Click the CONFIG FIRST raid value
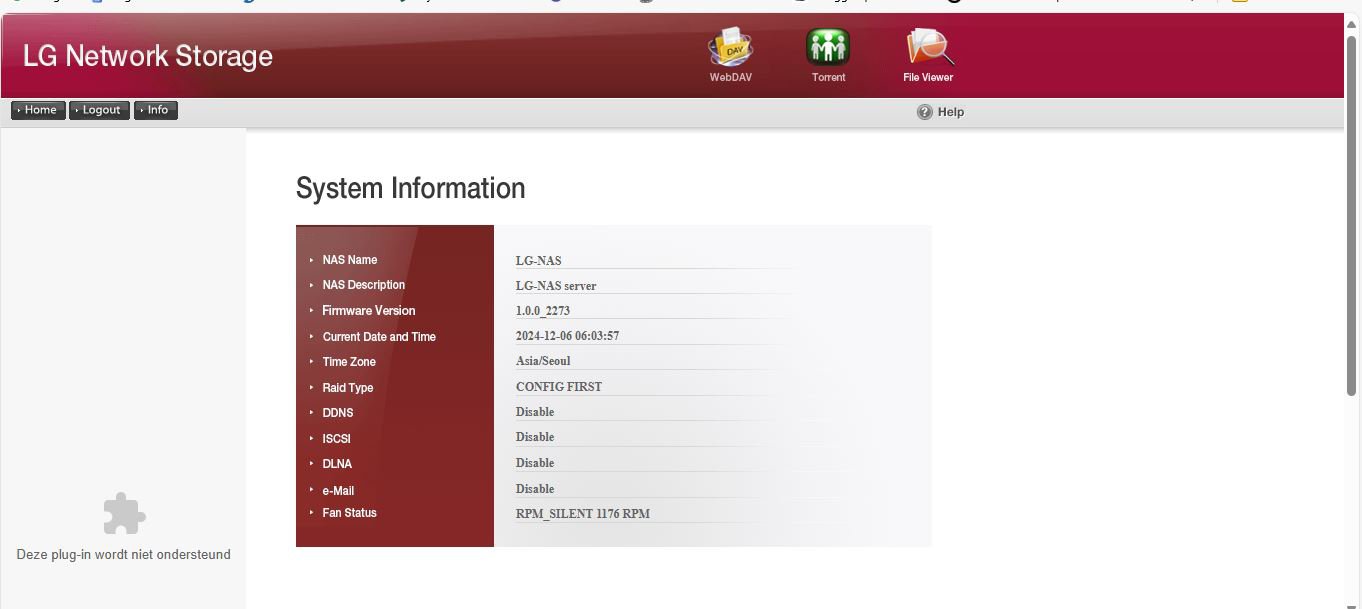1362x609 pixels. pyautogui.click(x=559, y=387)
